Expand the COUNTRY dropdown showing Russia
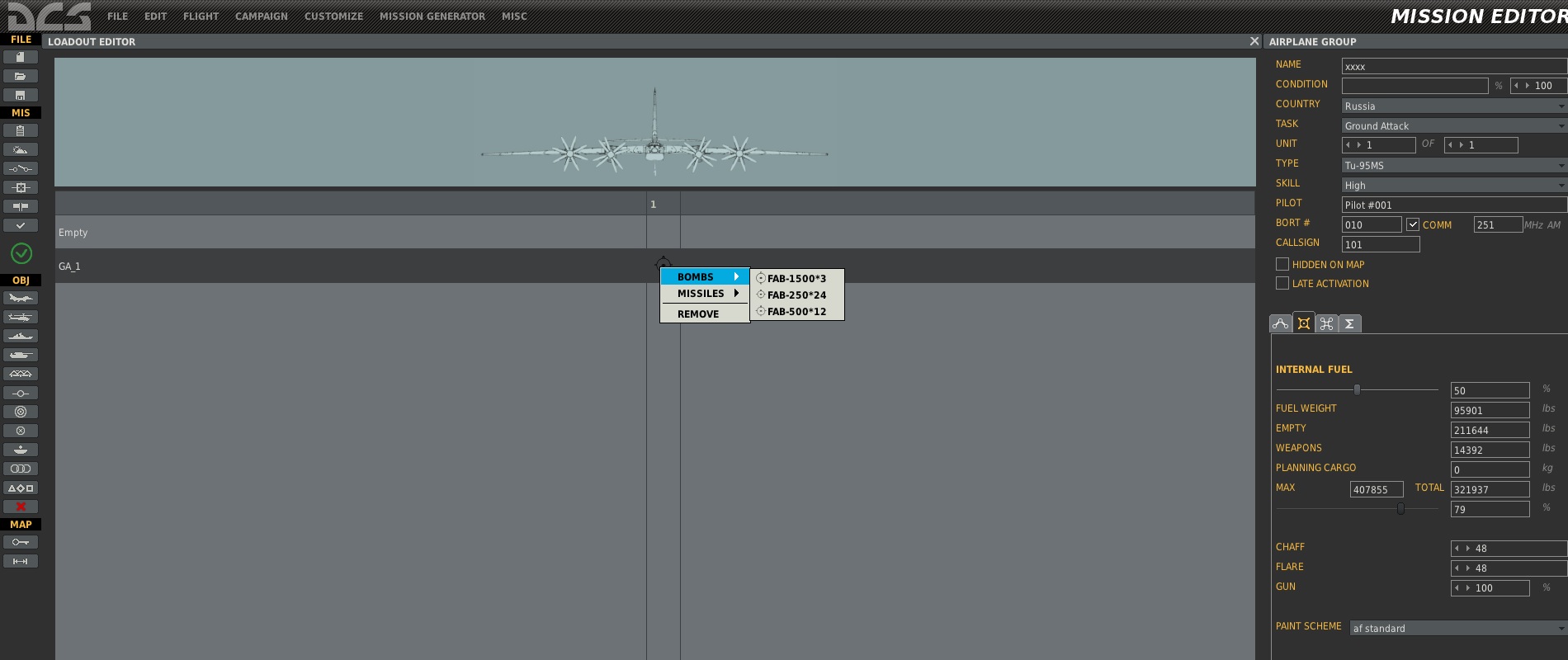This screenshot has height=660, width=1568. click(x=1454, y=106)
